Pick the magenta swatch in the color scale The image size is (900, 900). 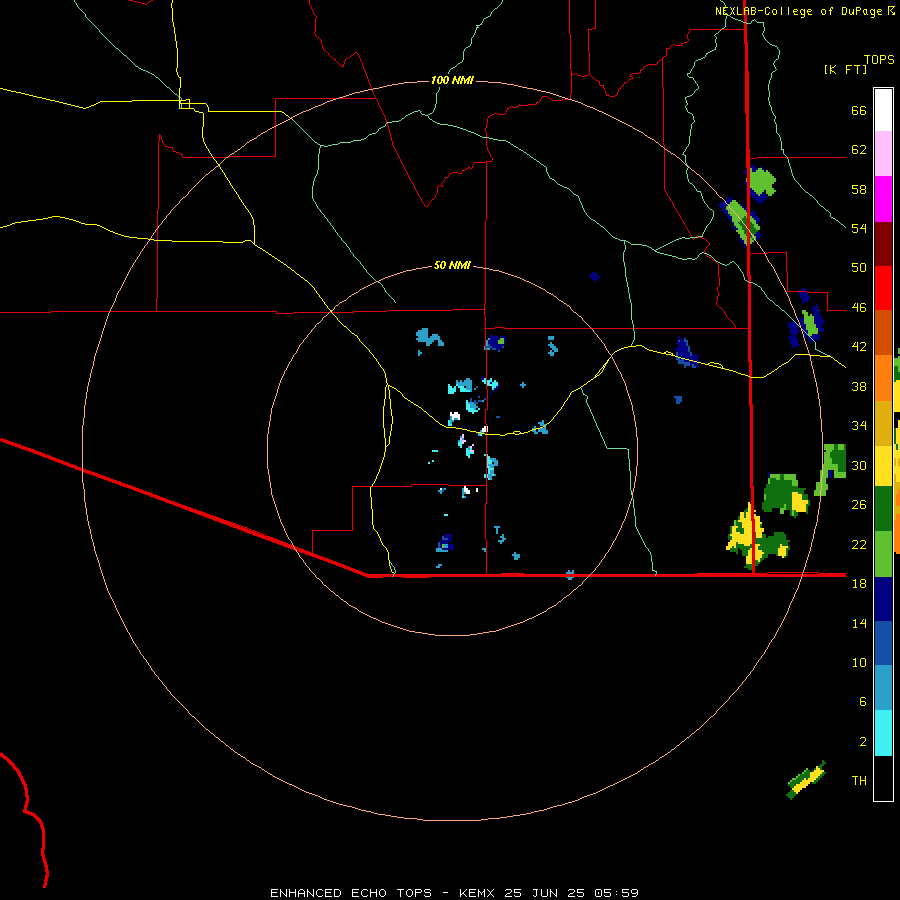[x=883, y=199]
